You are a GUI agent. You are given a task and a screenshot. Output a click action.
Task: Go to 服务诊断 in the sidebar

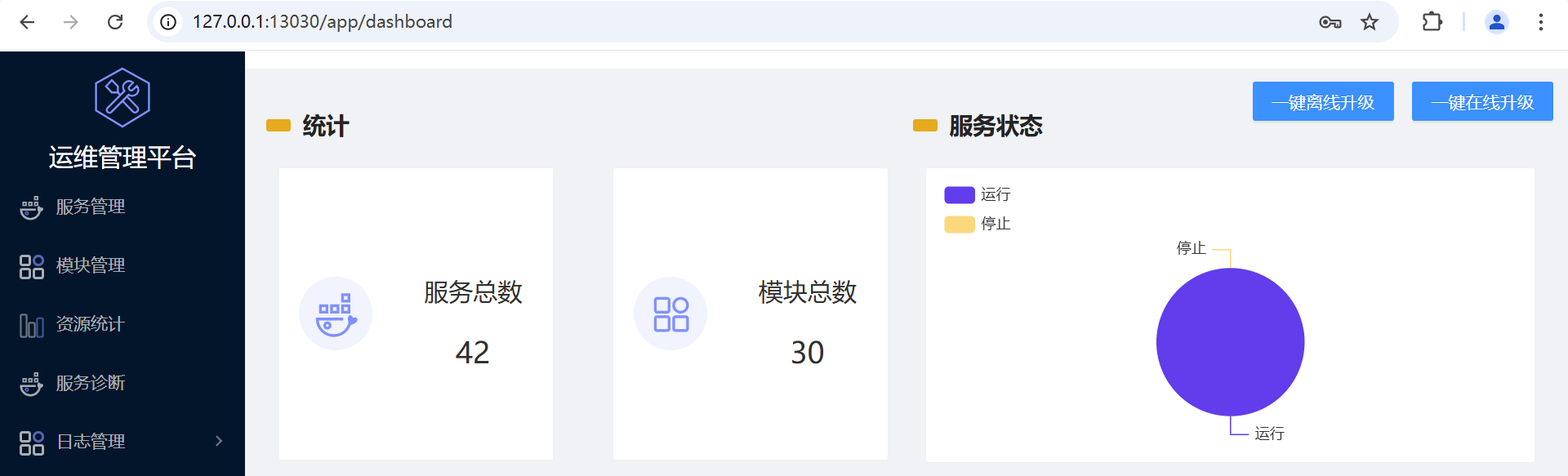point(90,383)
